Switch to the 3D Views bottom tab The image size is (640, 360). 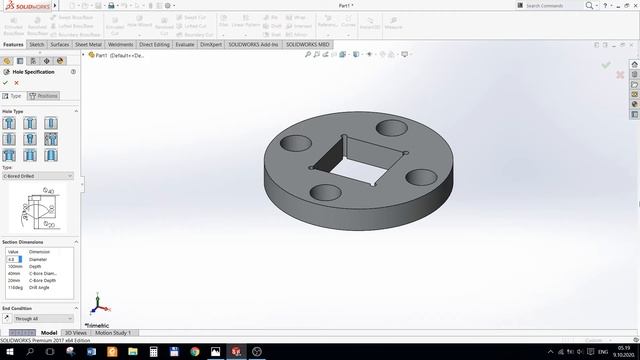76,333
